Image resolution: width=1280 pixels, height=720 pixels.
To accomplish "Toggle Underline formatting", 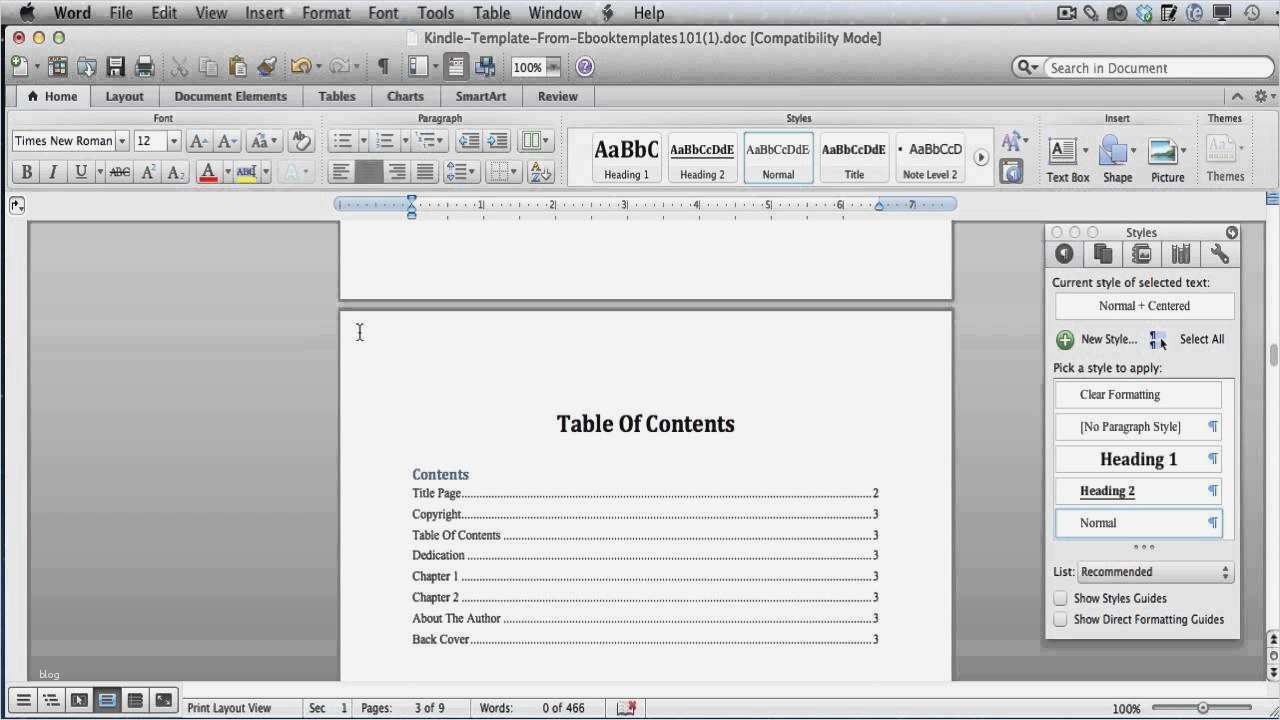I will (81, 172).
